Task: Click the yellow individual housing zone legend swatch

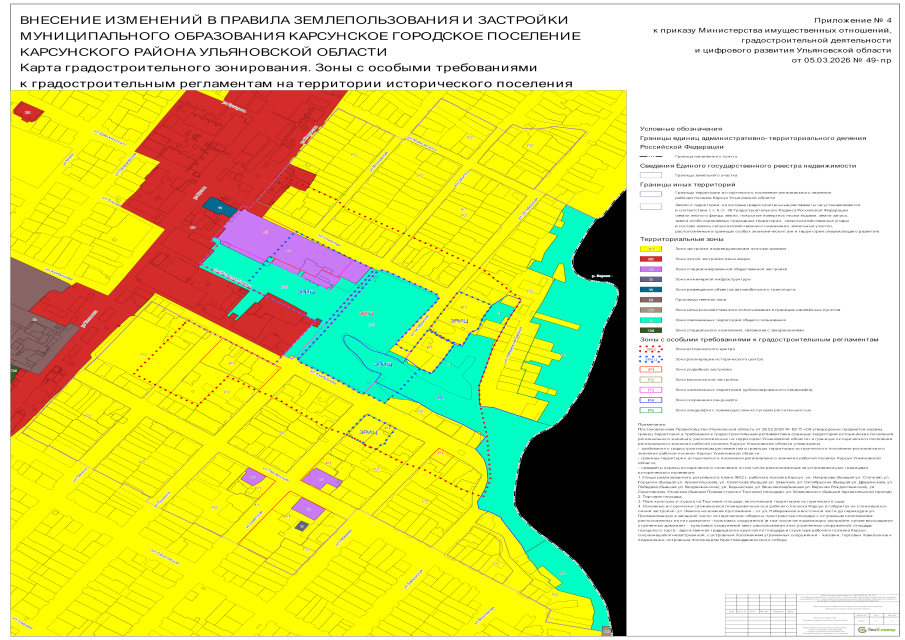Action: 651,248
